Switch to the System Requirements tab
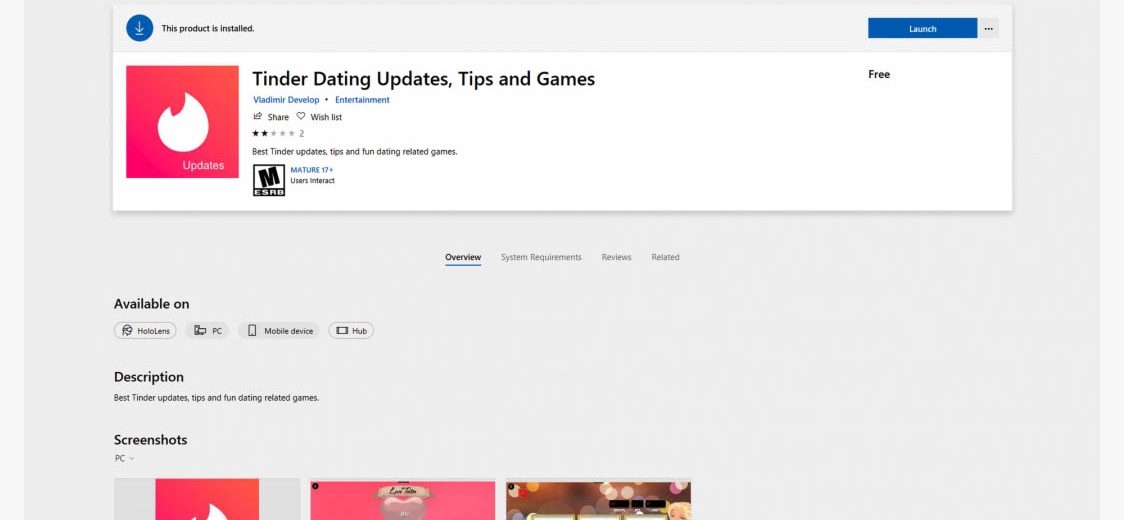Viewport: 1124px width, 520px height. pyautogui.click(x=541, y=257)
